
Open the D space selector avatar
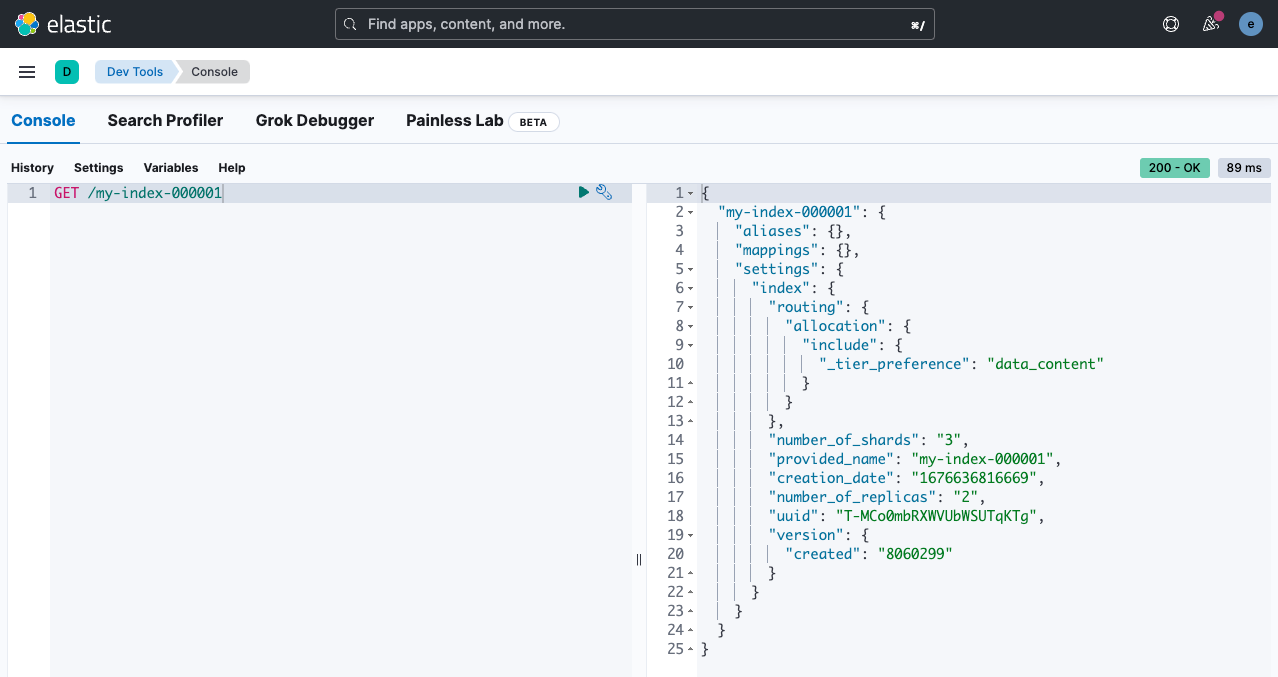tap(67, 72)
